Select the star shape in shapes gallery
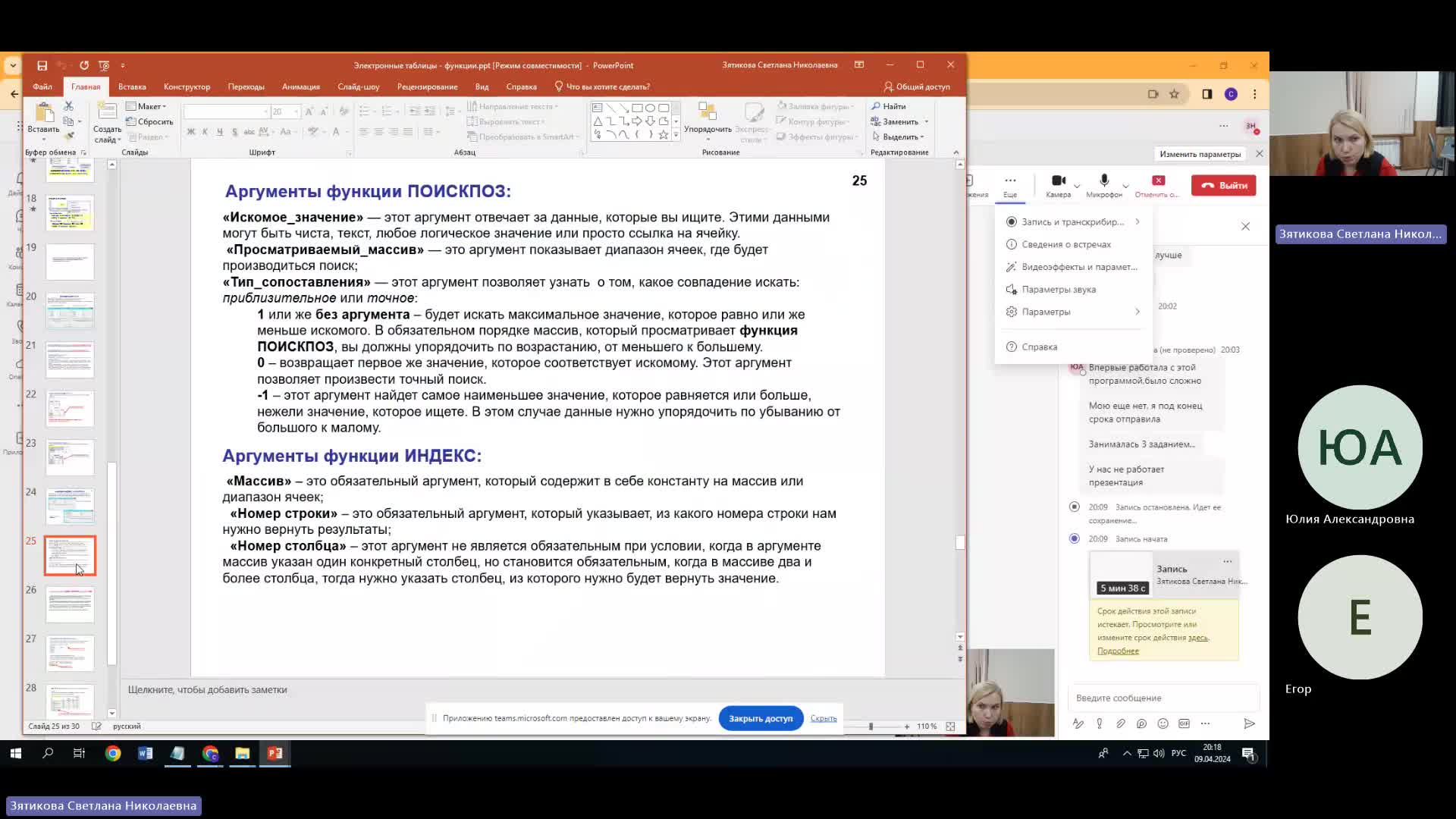1456x819 pixels. [664, 135]
